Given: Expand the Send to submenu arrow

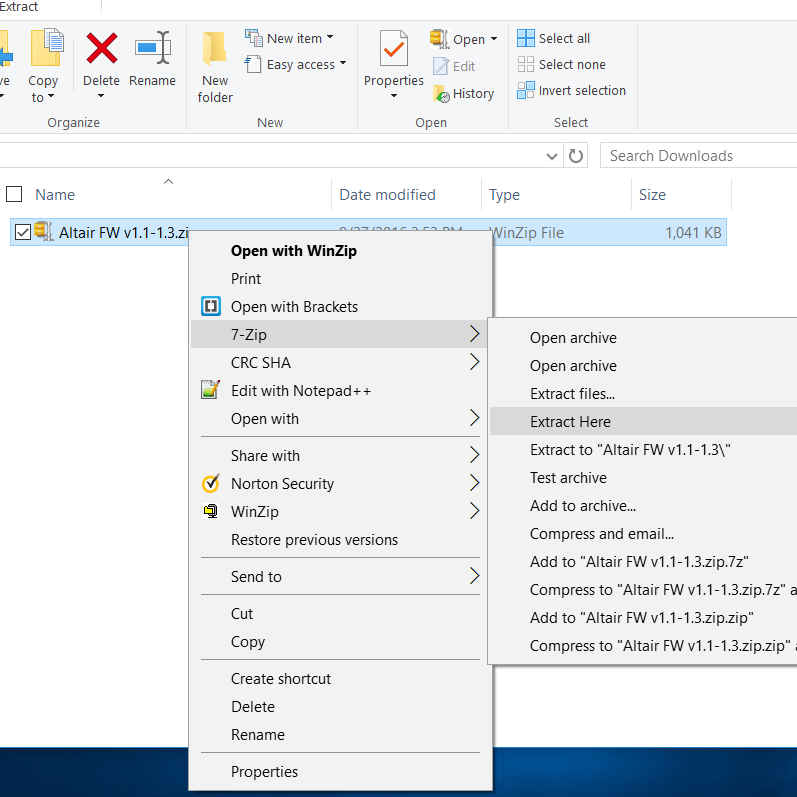Looking at the screenshot, I should tap(474, 576).
